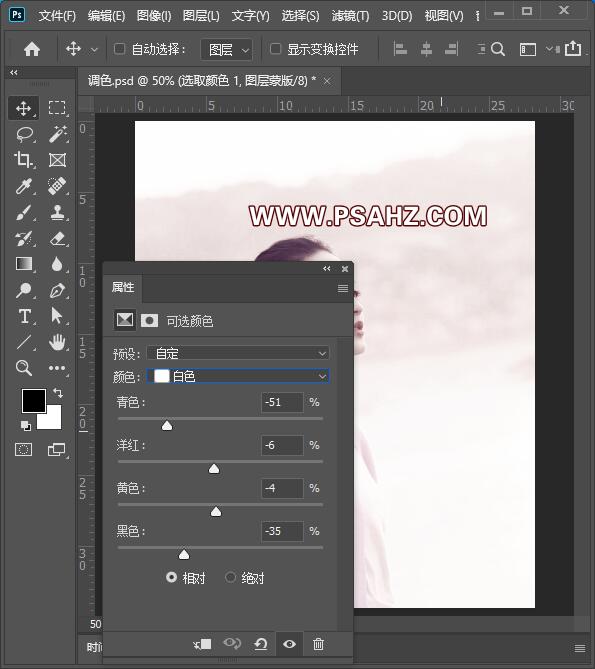The width and height of the screenshot is (595, 669).
Task: Select the Frame tool
Action: coord(57,160)
